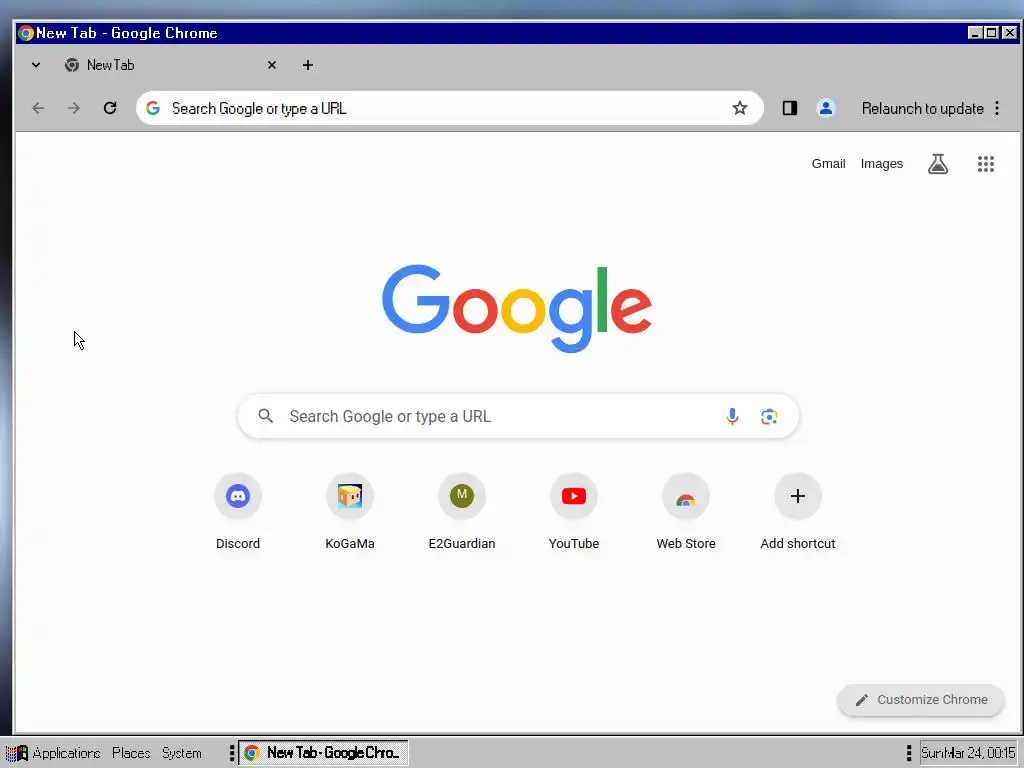
Task: Focus the center Google search box
Action: click(518, 416)
